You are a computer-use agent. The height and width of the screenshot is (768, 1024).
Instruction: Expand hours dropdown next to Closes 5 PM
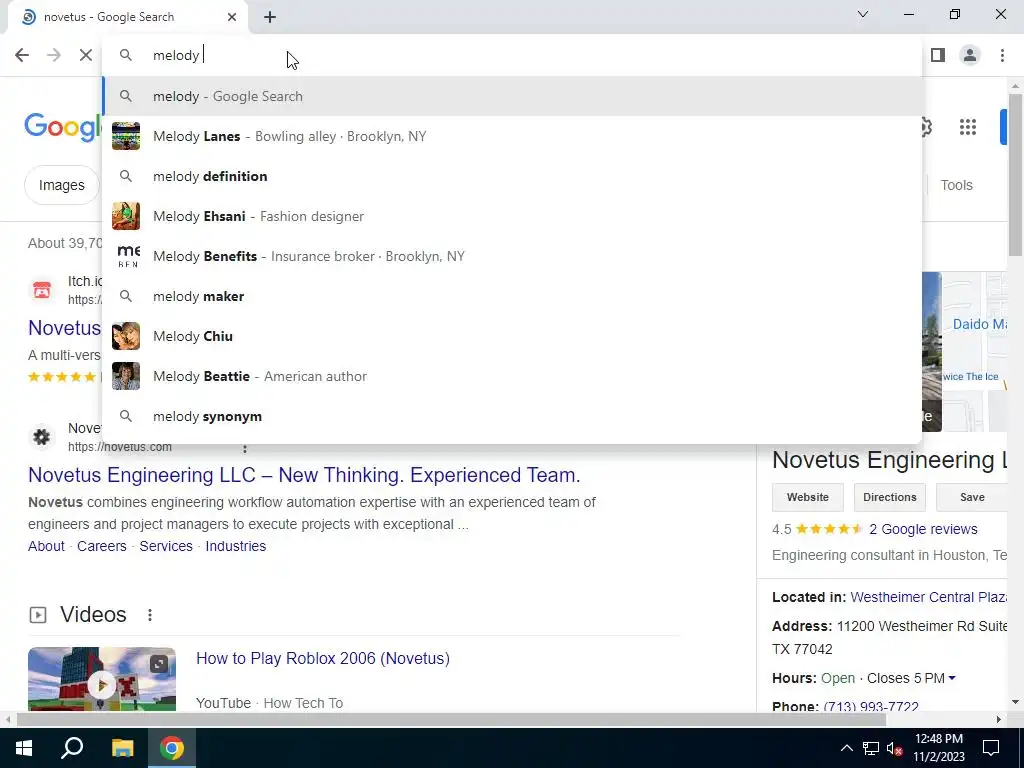click(952, 678)
